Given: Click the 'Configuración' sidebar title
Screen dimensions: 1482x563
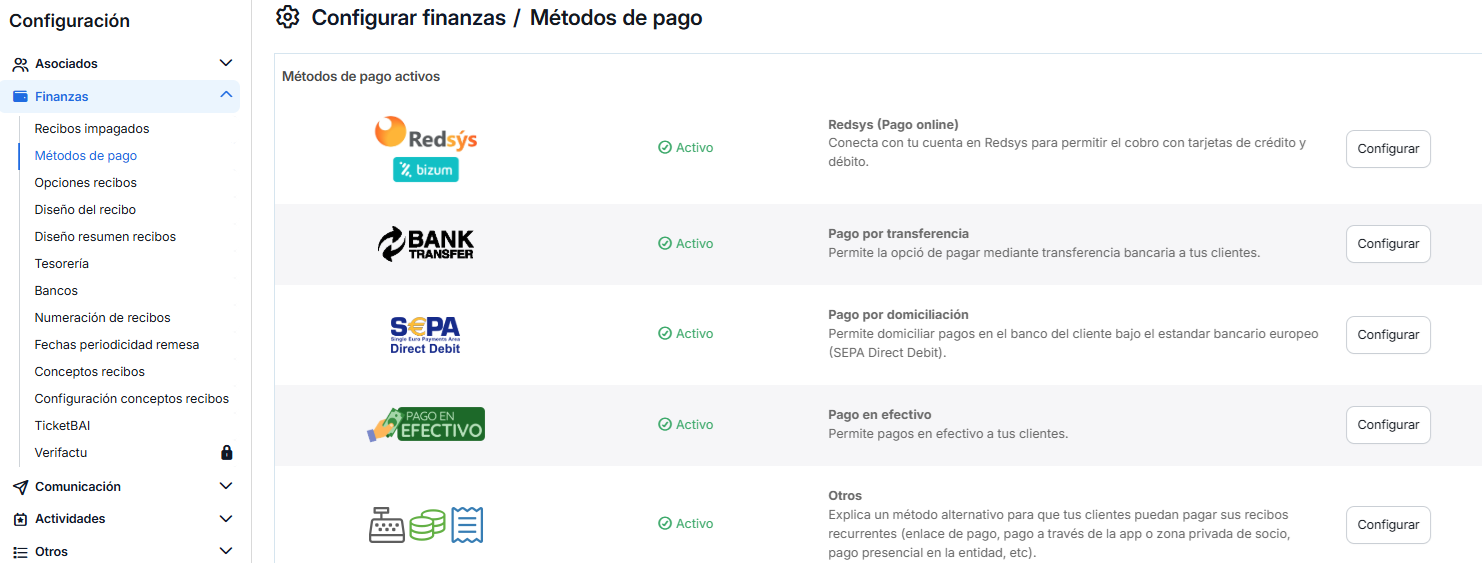Looking at the screenshot, I should tap(70, 21).
